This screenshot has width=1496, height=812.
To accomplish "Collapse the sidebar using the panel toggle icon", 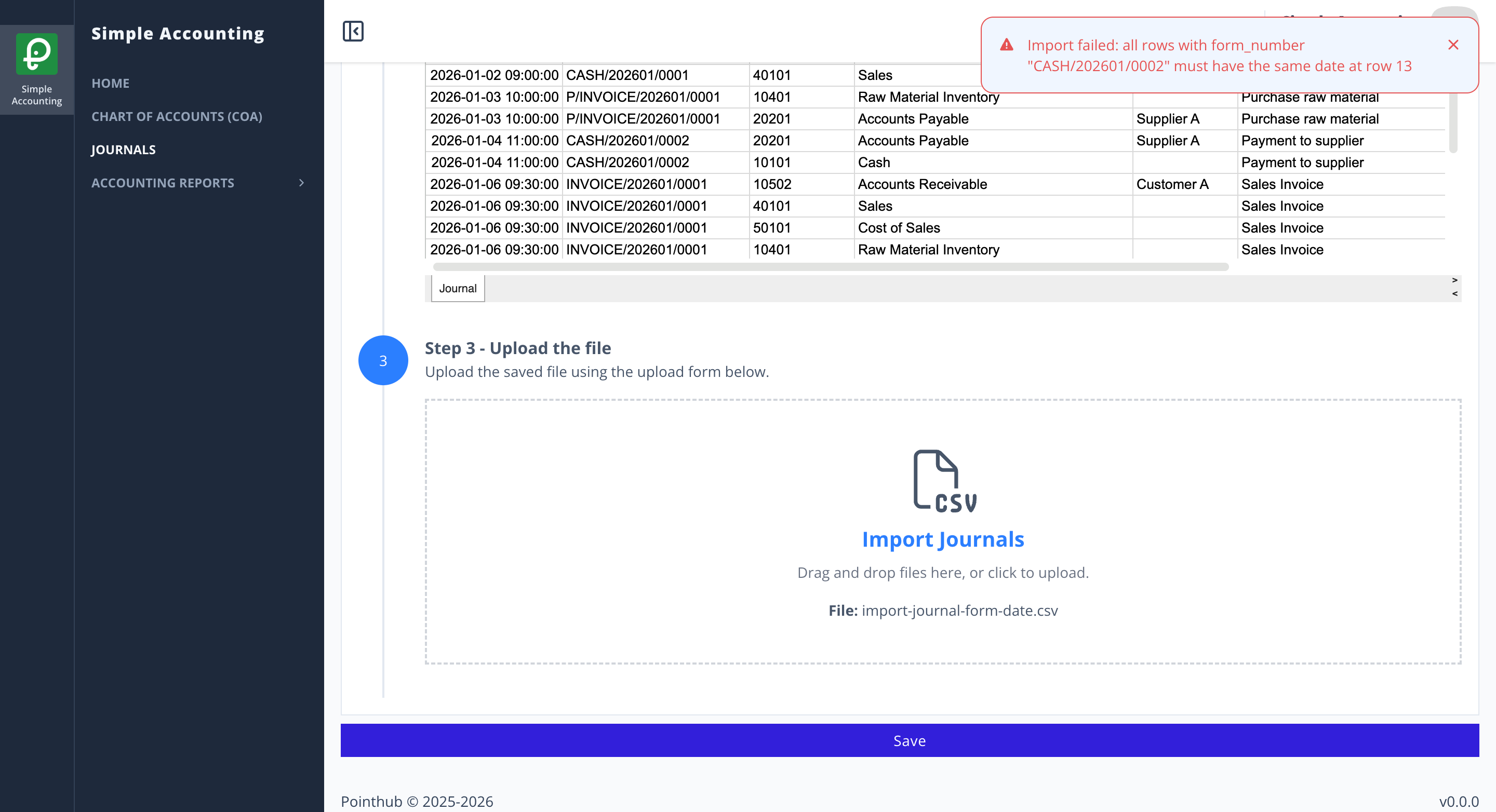I will click(x=353, y=31).
